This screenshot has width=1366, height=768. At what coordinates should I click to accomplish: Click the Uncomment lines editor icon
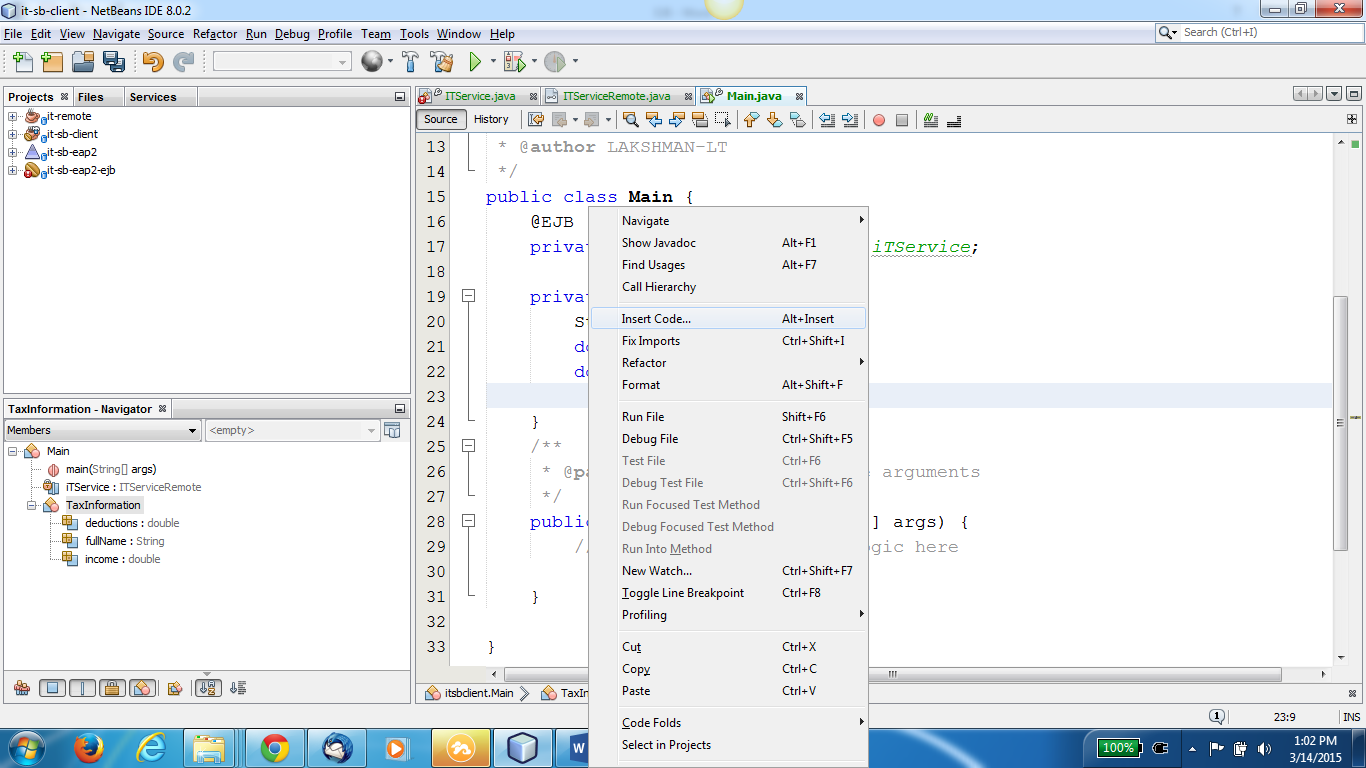pos(953,120)
